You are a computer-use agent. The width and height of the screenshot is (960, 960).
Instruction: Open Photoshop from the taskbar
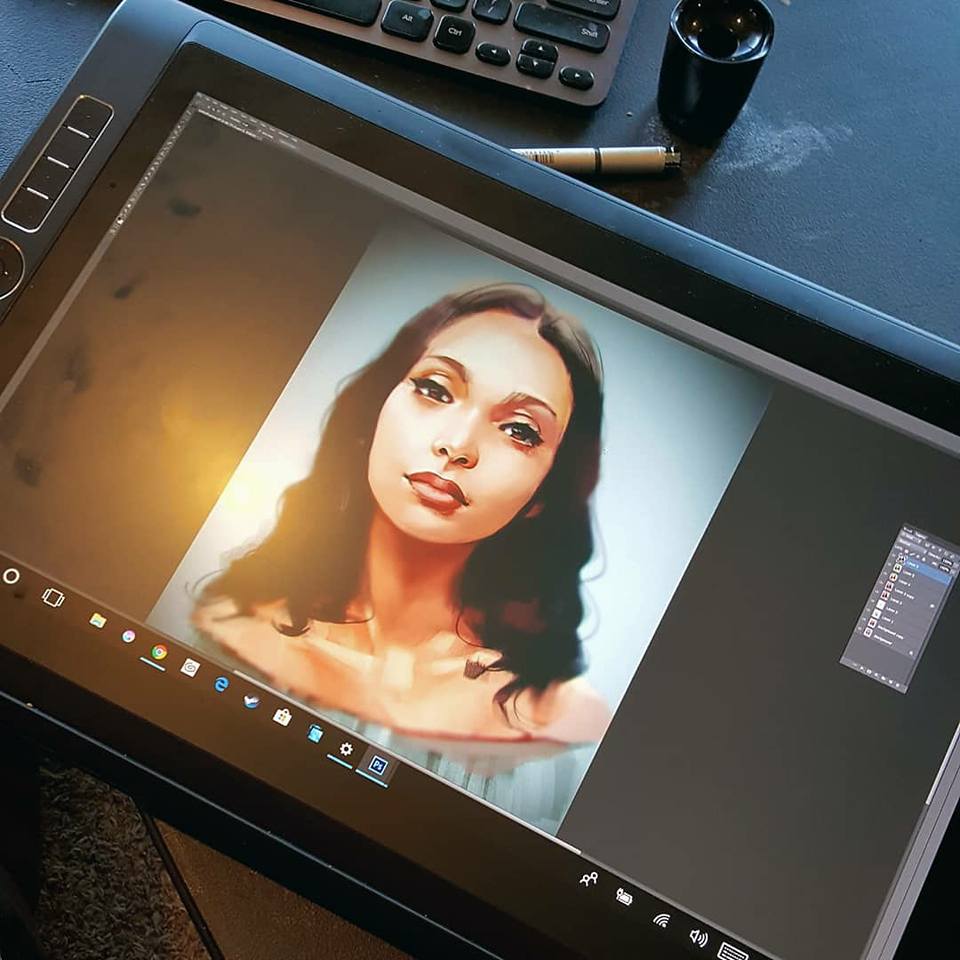click(x=378, y=765)
